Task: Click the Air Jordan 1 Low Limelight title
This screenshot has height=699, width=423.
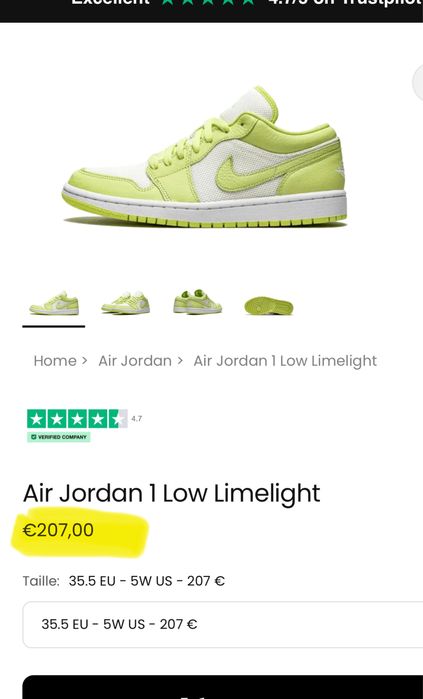Action: 172,493
